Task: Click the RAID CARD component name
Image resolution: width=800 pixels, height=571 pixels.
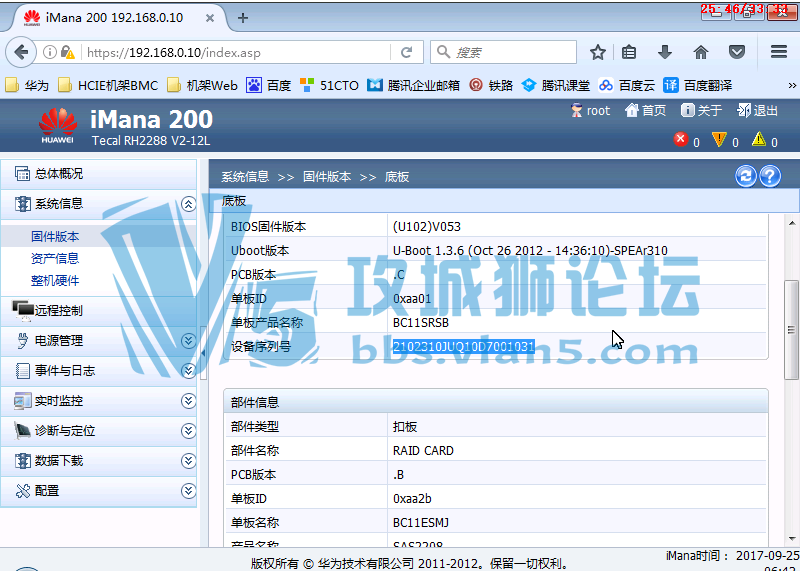Action: [423, 451]
